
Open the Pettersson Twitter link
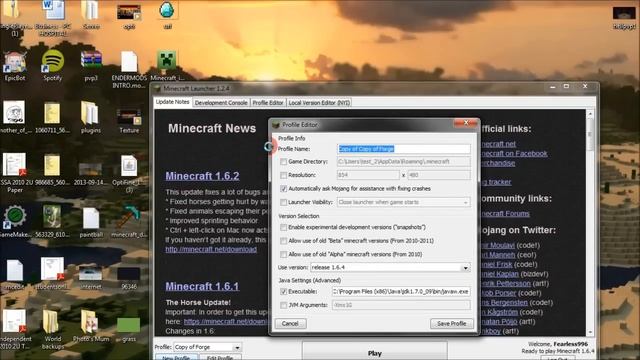(x=506, y=284)
